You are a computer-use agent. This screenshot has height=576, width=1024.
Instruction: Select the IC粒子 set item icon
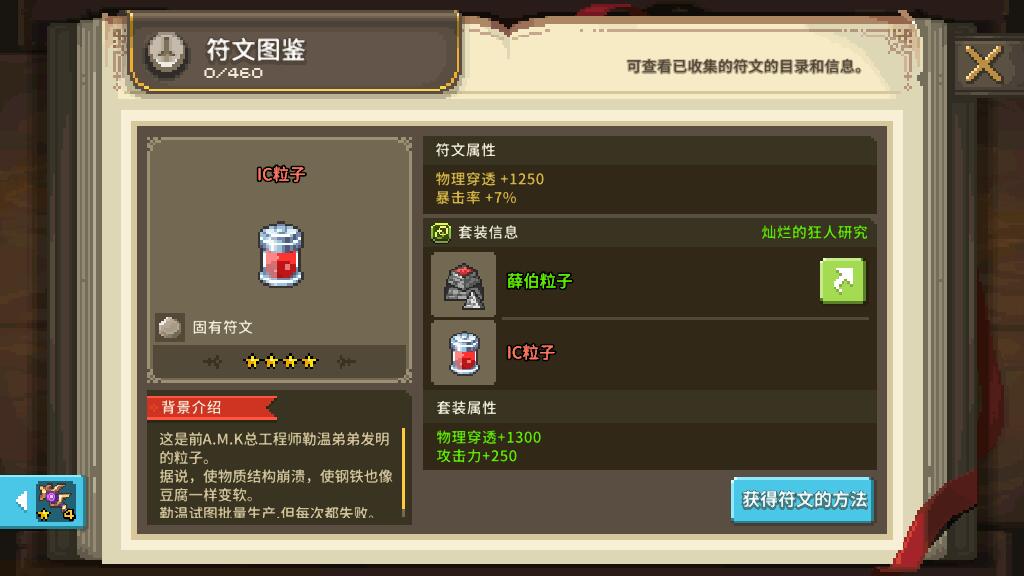[464, 353]
